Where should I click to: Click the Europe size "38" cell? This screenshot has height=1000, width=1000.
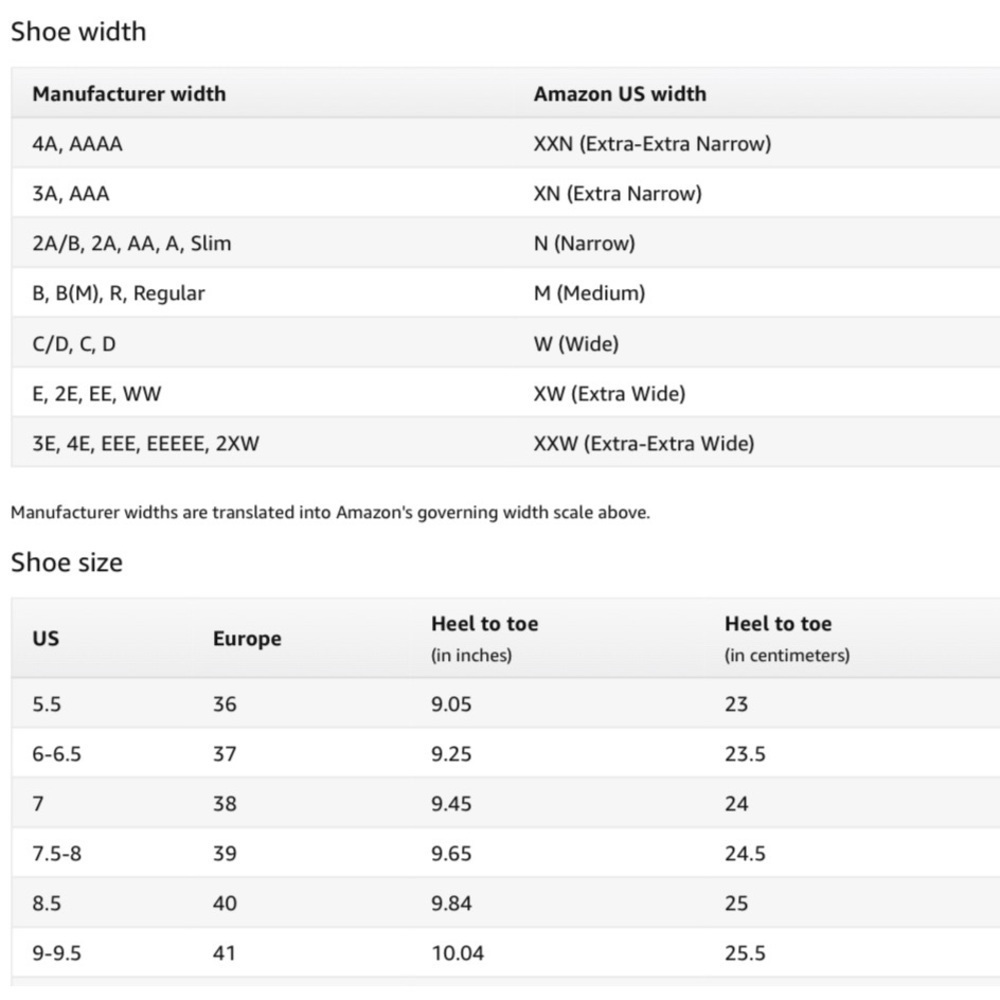coord(224,804)
